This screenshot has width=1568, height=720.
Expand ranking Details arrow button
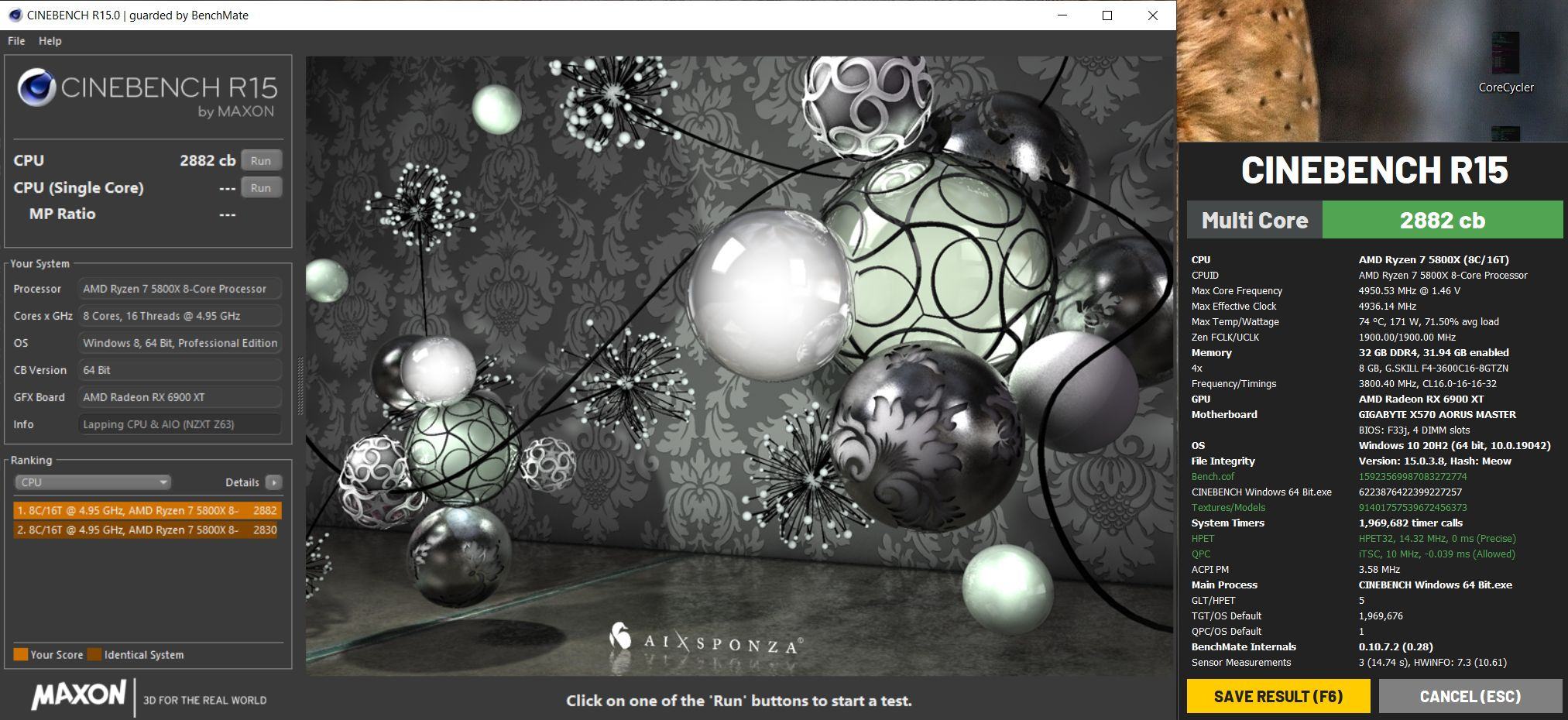tap(273, 482)
